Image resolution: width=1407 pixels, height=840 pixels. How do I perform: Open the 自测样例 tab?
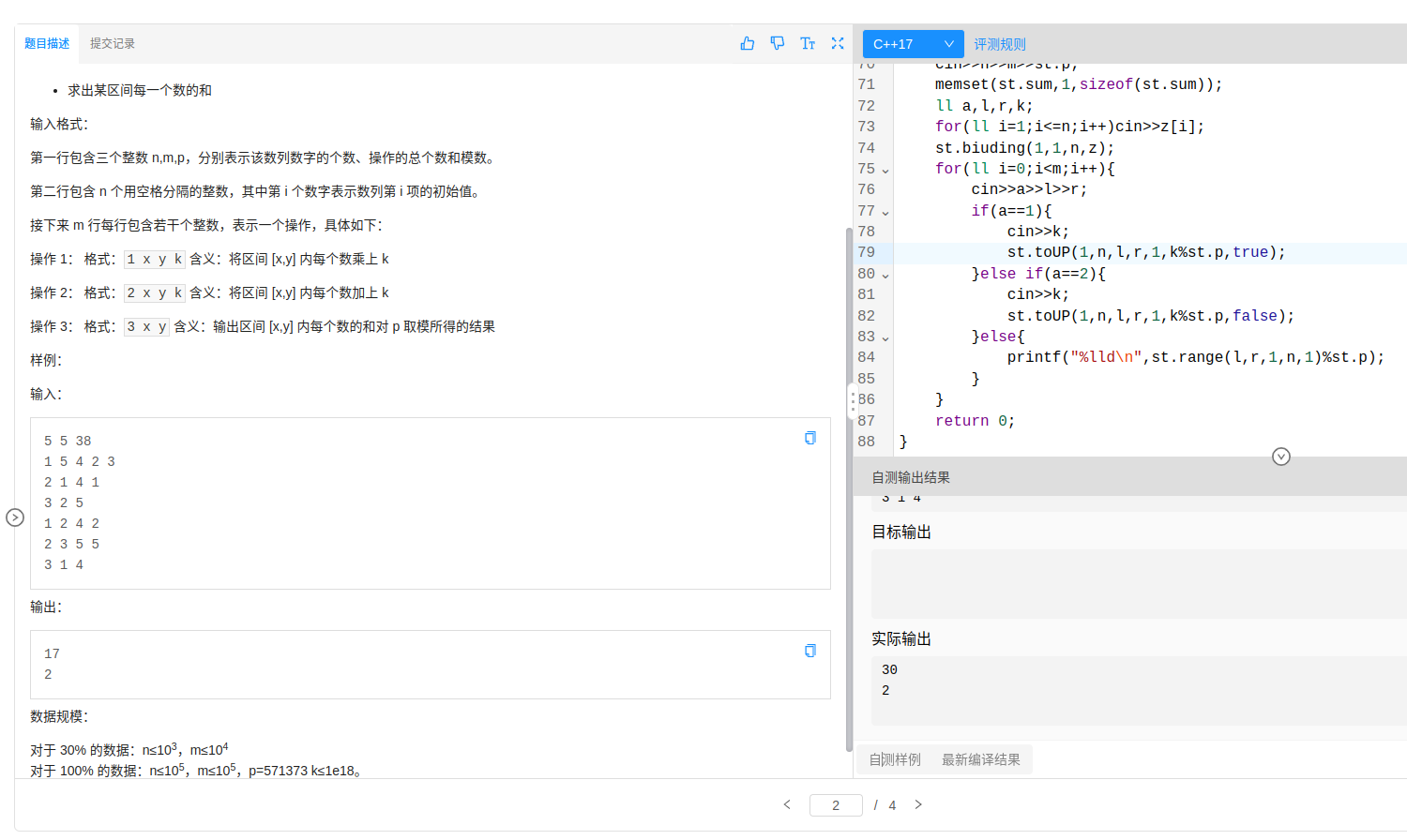pos(895,759)
